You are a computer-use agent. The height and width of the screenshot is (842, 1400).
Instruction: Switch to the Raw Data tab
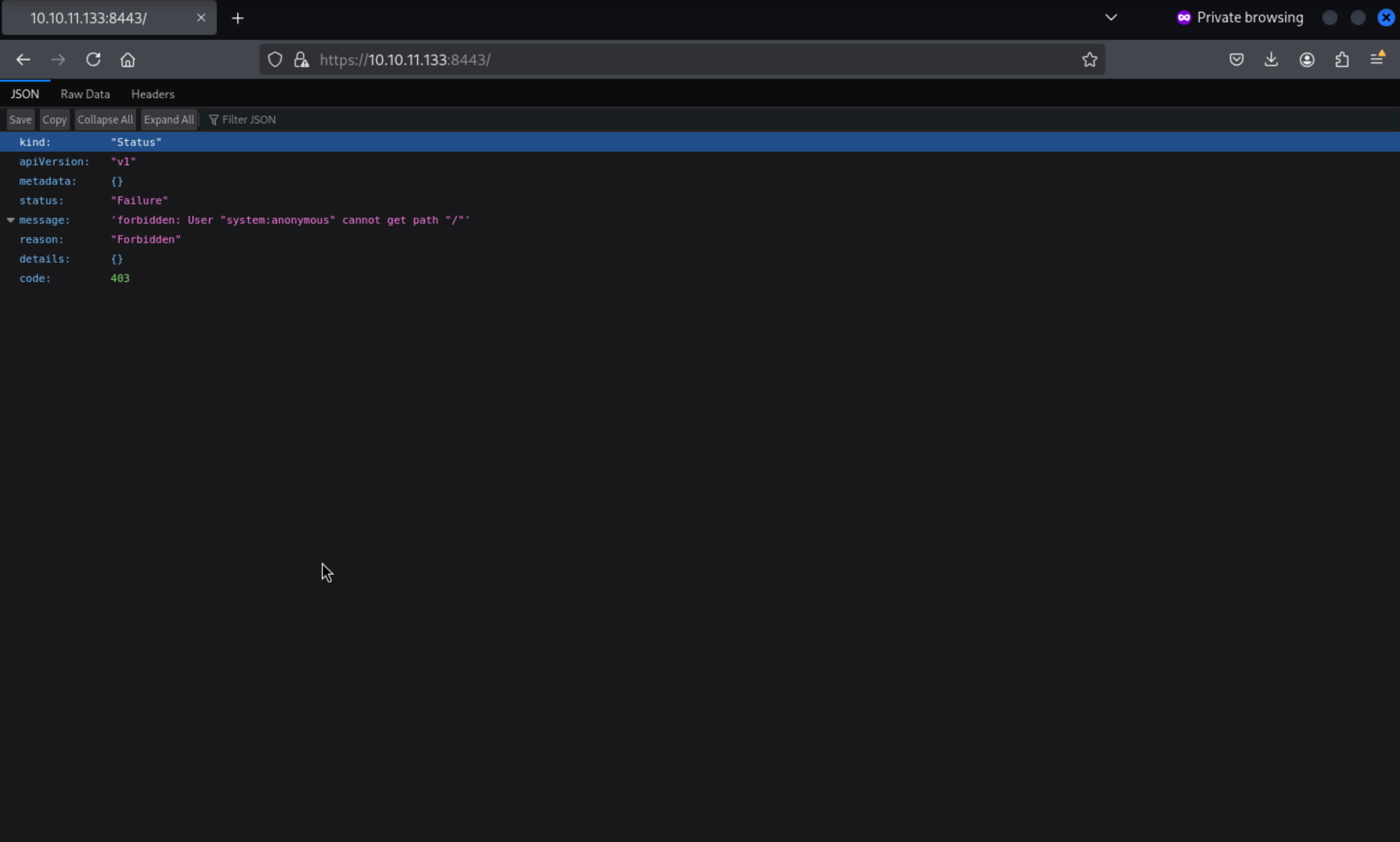(x=85, y=94)
